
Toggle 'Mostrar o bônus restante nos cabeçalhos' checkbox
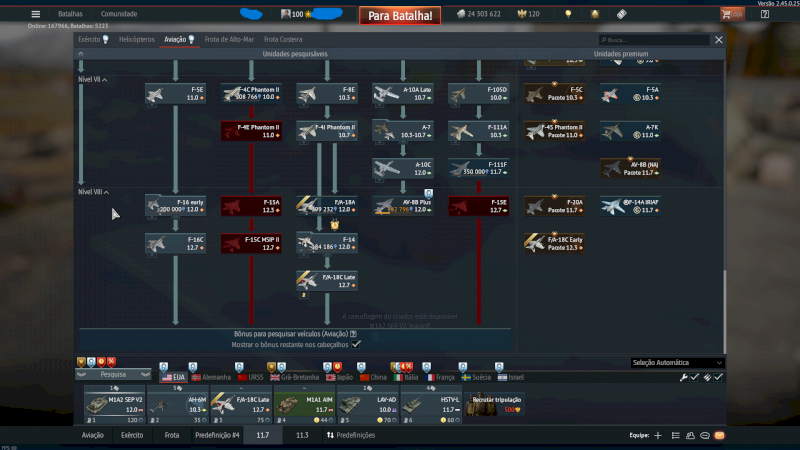(356, 343)
